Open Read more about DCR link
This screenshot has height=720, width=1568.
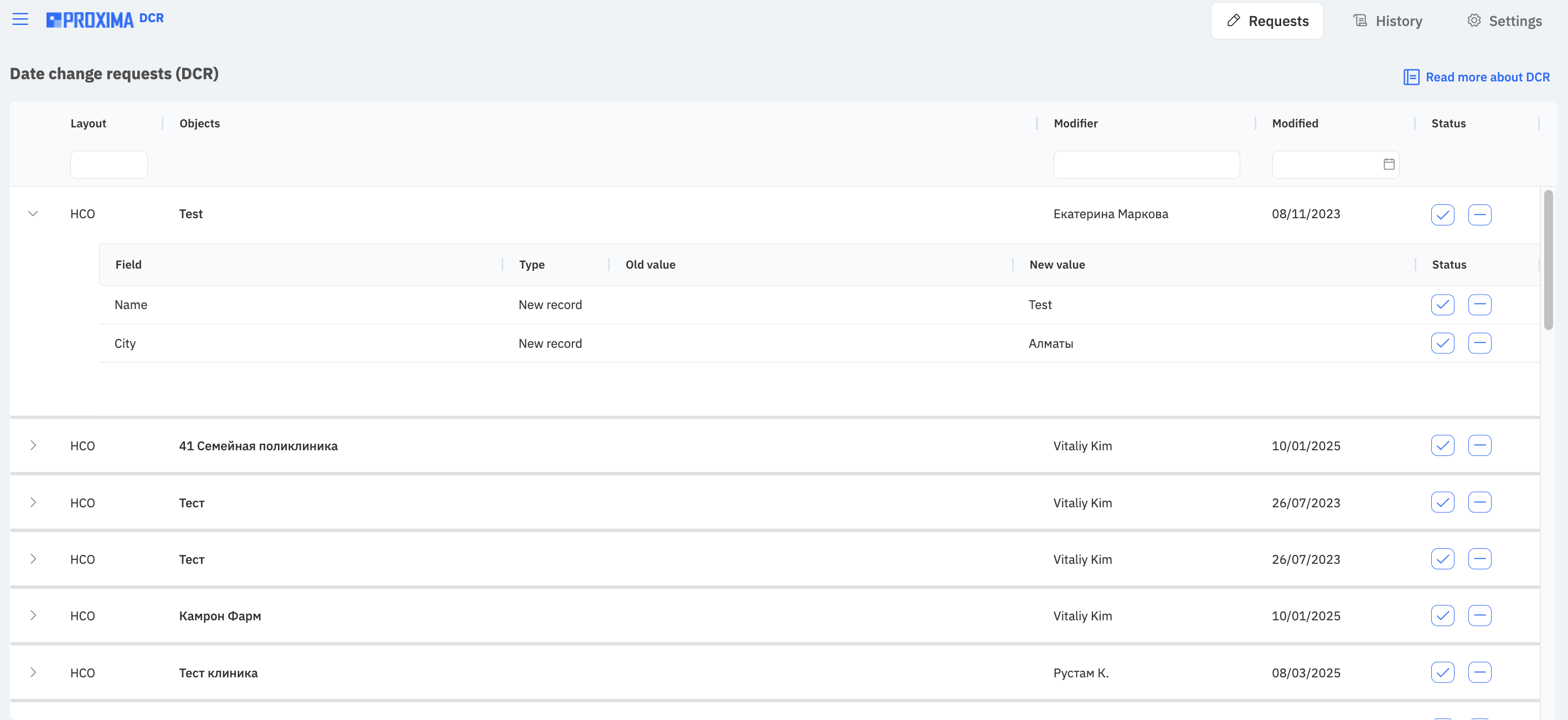(1476, 78)
